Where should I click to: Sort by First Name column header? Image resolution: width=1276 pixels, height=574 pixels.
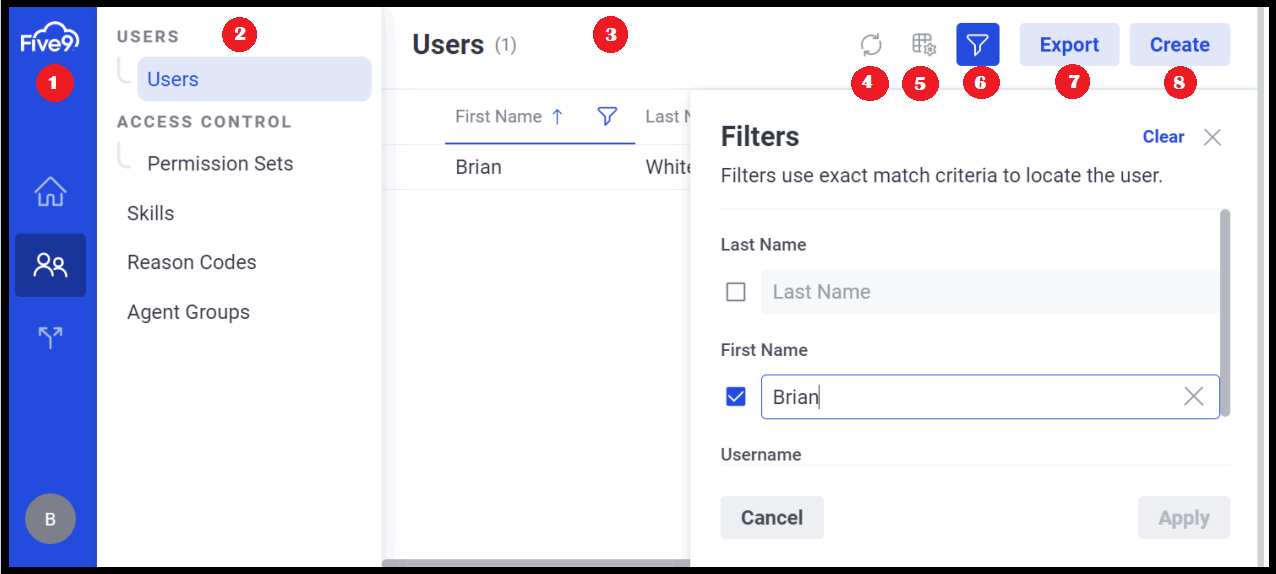[x=498, y=117]
